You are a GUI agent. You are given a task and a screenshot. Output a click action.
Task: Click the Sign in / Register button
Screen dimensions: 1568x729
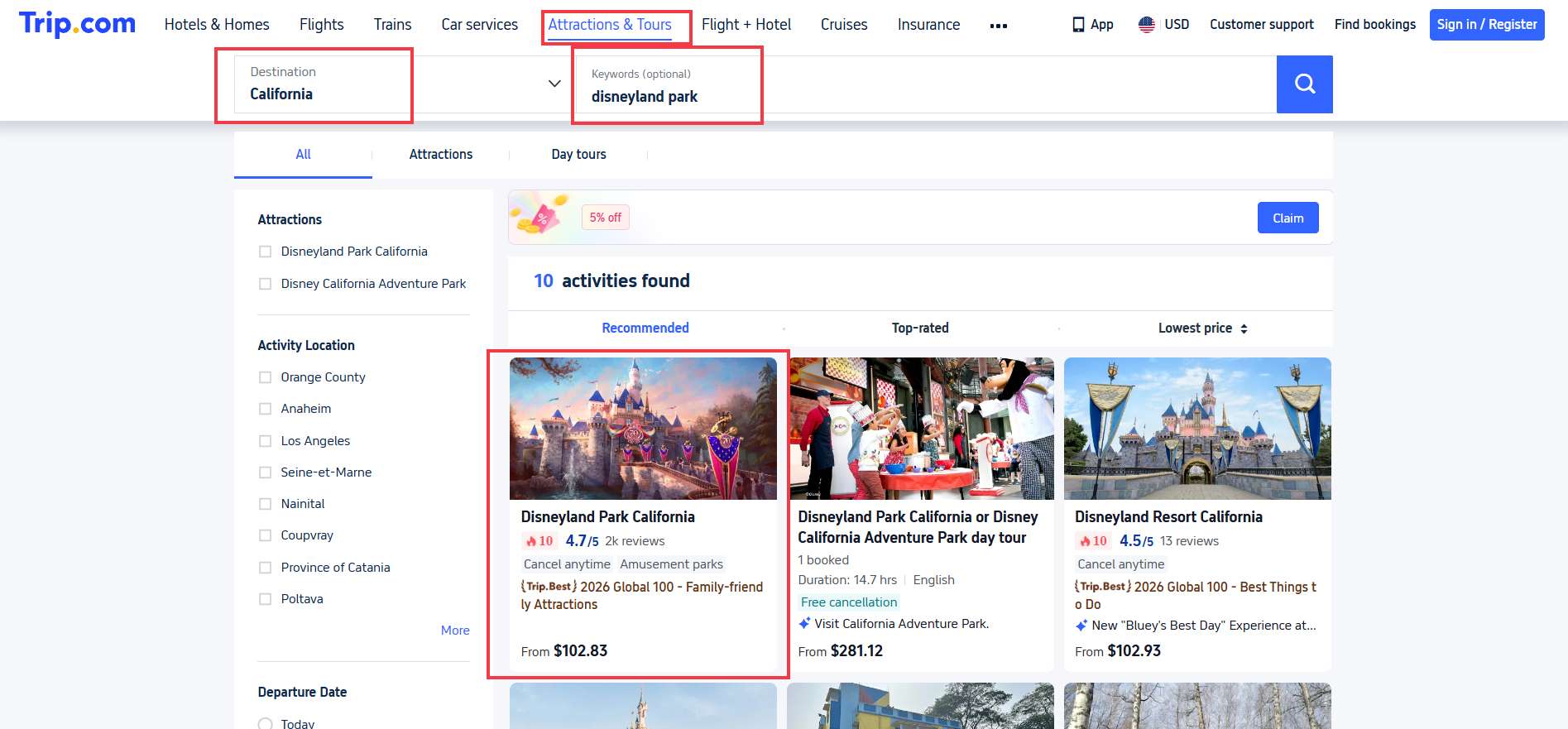point(1487,25)
